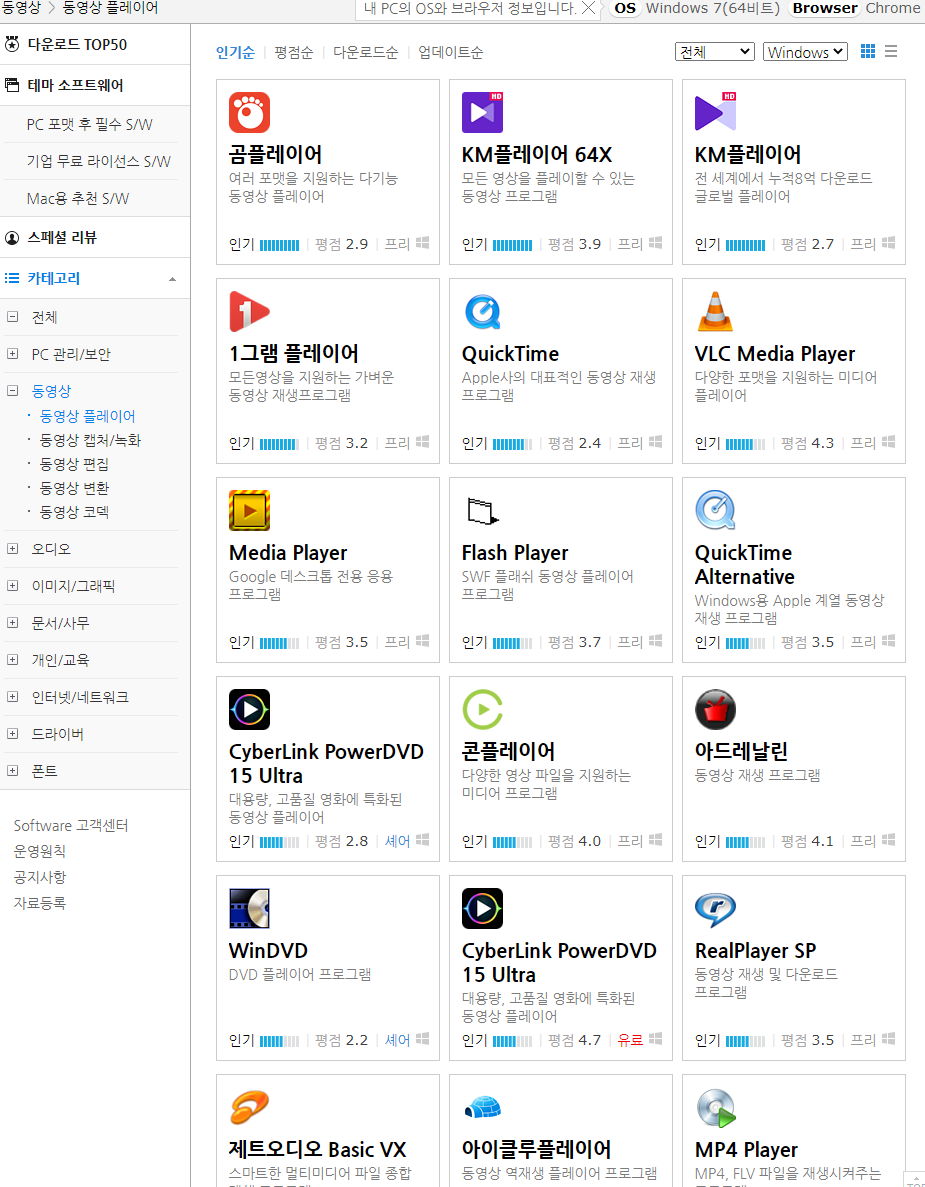The image size is (925, 1187).
Task: Click the QuickTime Alternative icon
Action: coord(715,510)
